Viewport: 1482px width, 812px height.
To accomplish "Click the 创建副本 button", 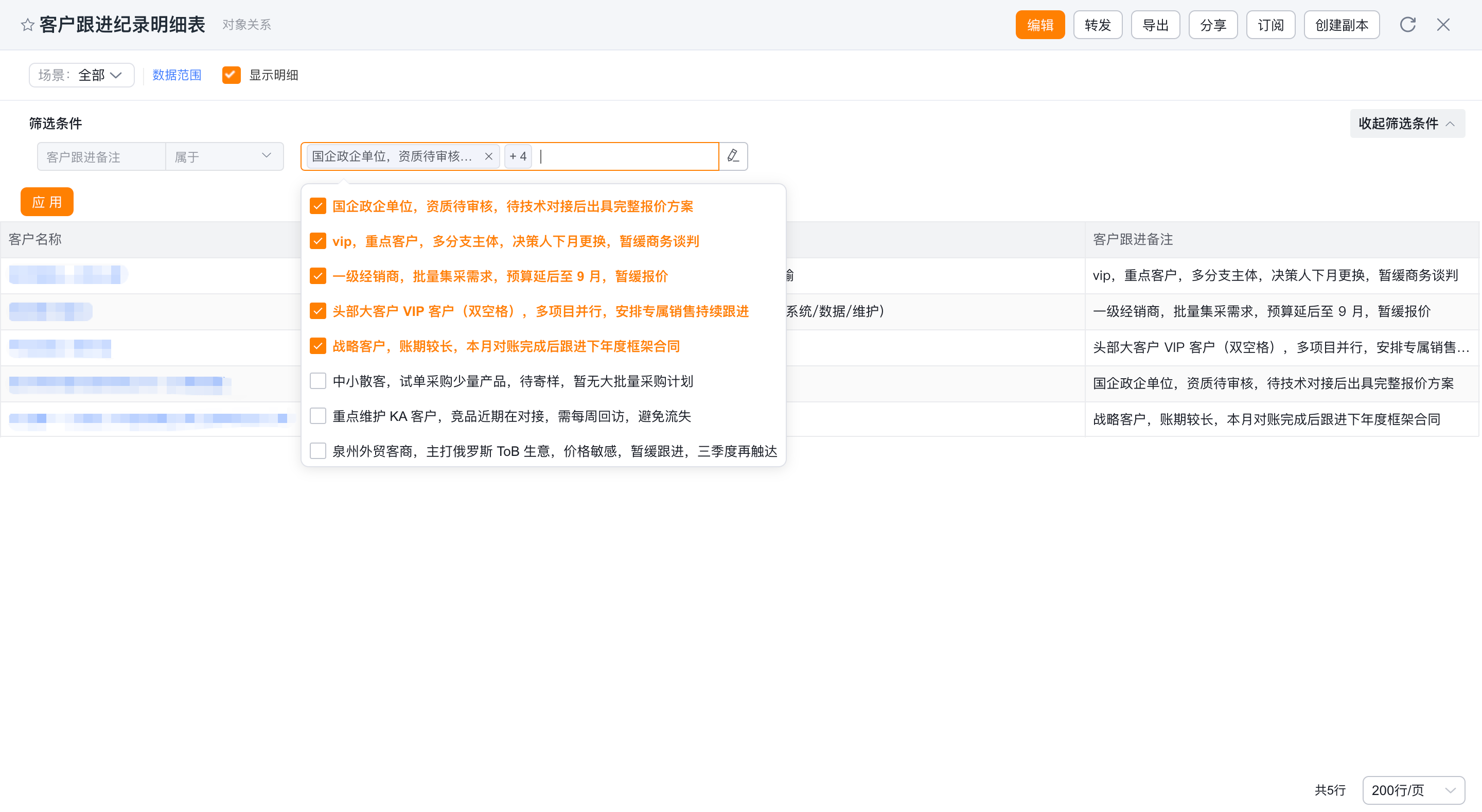I will pyautogui.click(x=1342, y=25).
